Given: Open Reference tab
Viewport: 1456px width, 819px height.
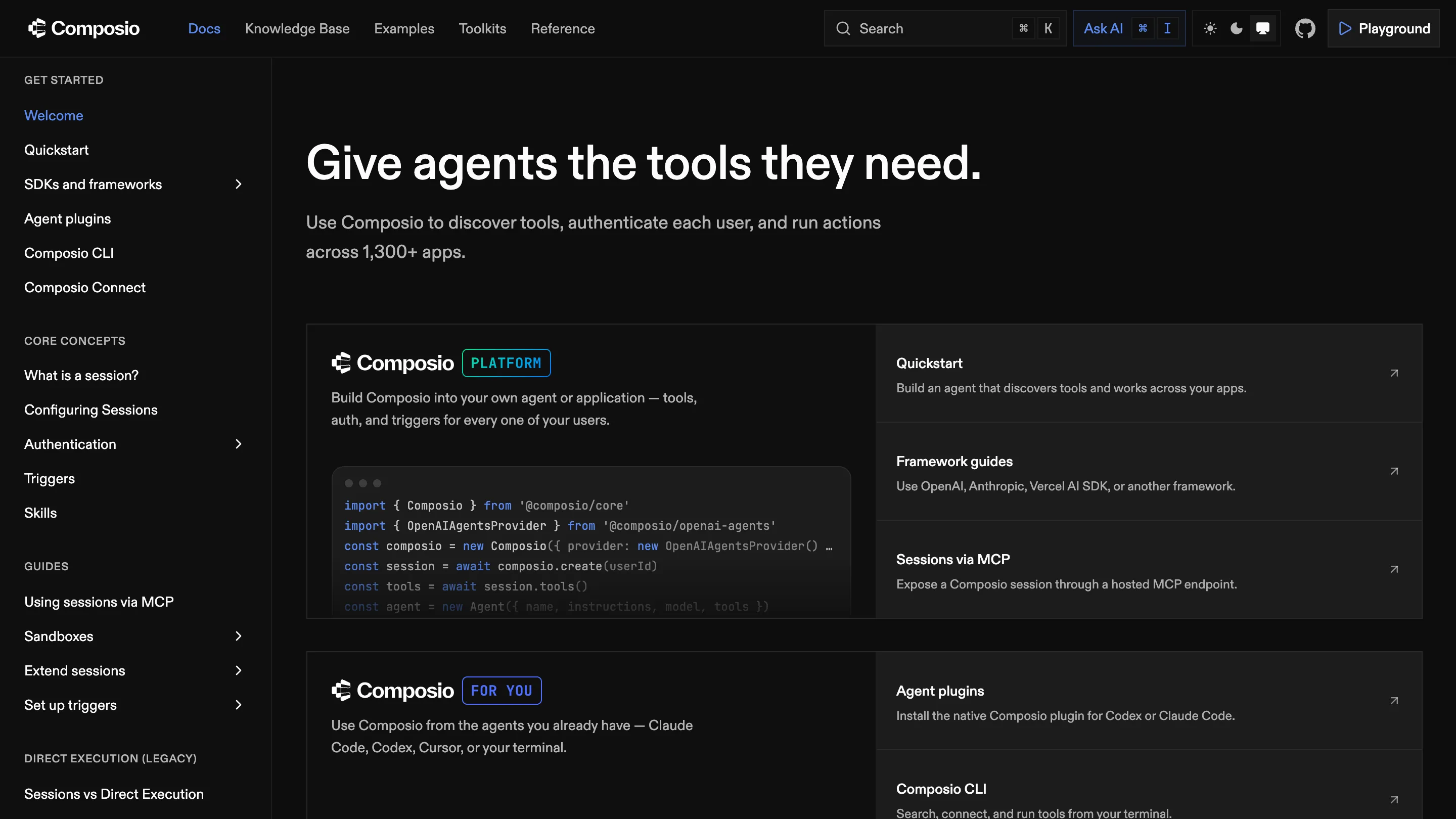Looking at the screenshot, I should (563, 28).
